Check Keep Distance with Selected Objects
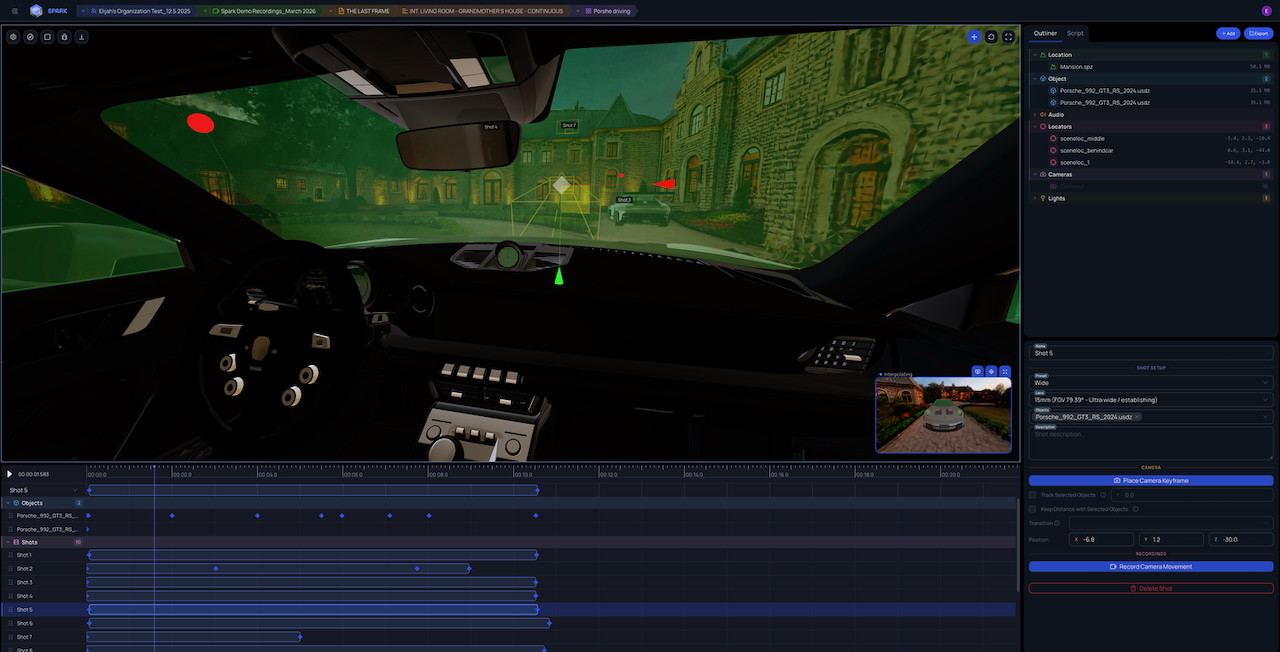1280x652 pixels. pos(1033,509)
